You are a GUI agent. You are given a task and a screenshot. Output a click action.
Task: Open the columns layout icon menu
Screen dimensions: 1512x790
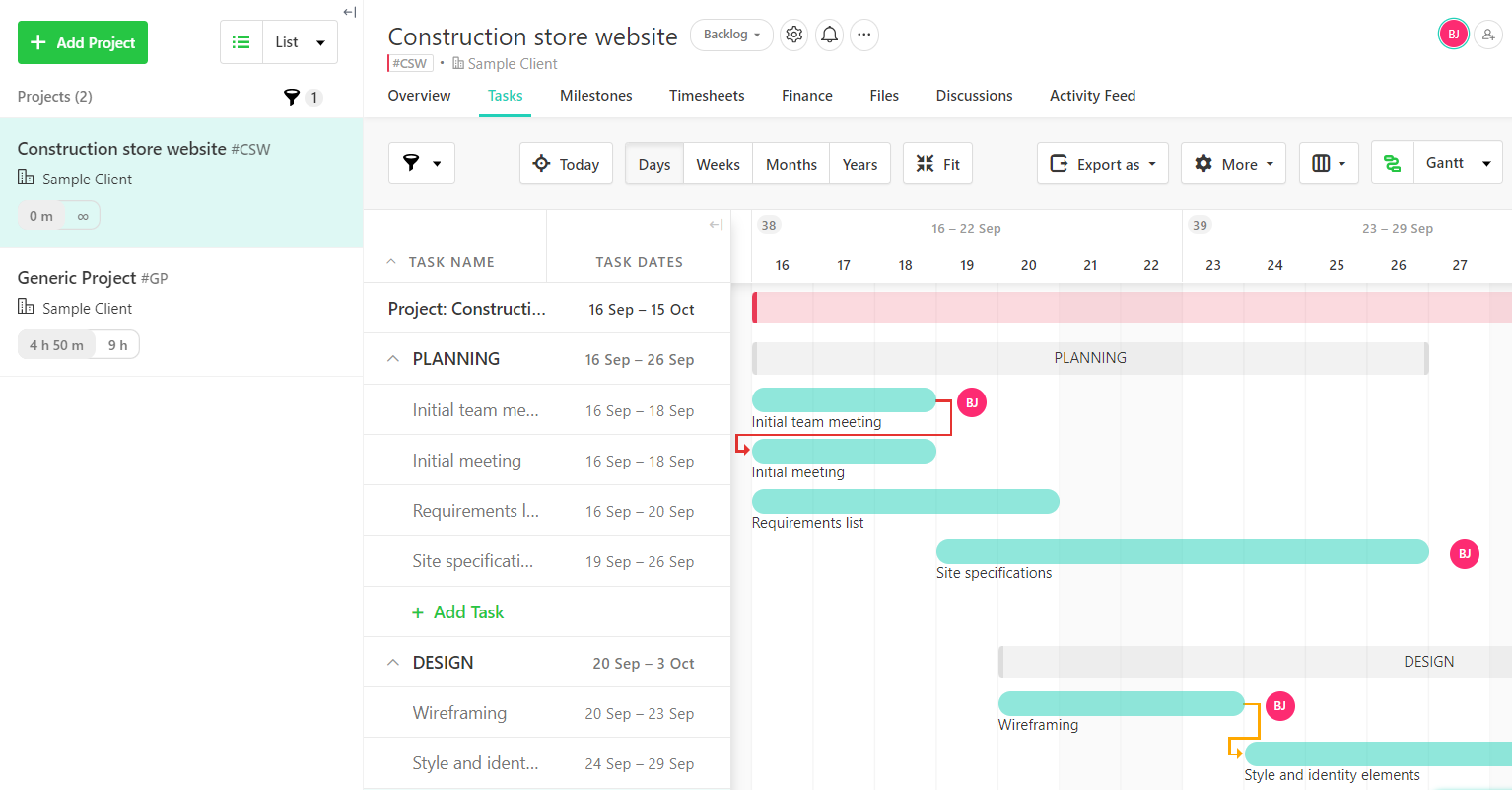tap(1328, 164)
